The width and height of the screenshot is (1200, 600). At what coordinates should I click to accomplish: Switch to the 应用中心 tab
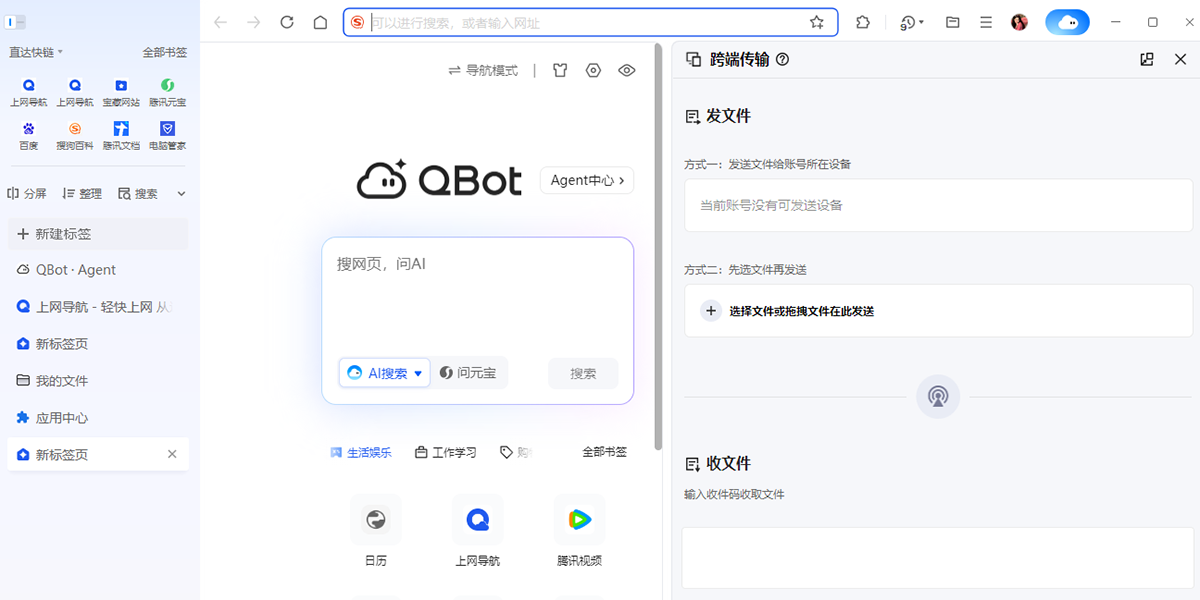[x=97, y=418]
